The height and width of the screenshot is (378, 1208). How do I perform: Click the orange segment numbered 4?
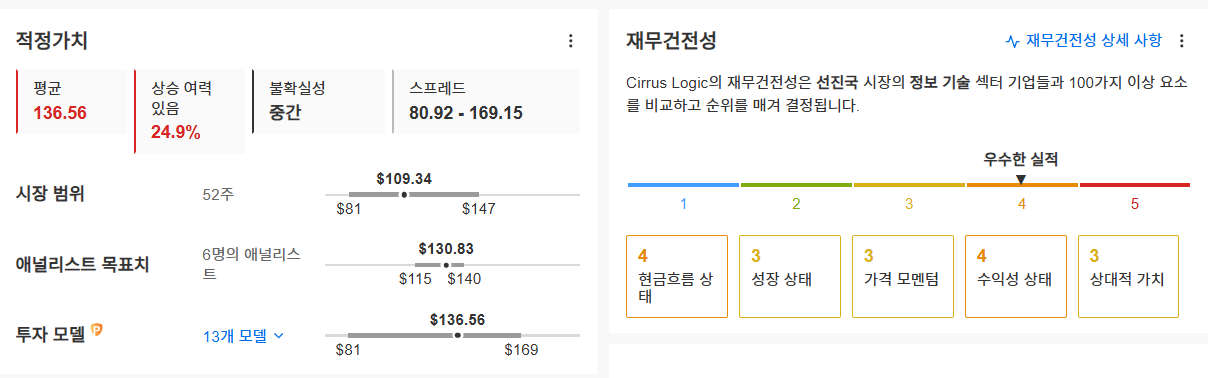1022,185
